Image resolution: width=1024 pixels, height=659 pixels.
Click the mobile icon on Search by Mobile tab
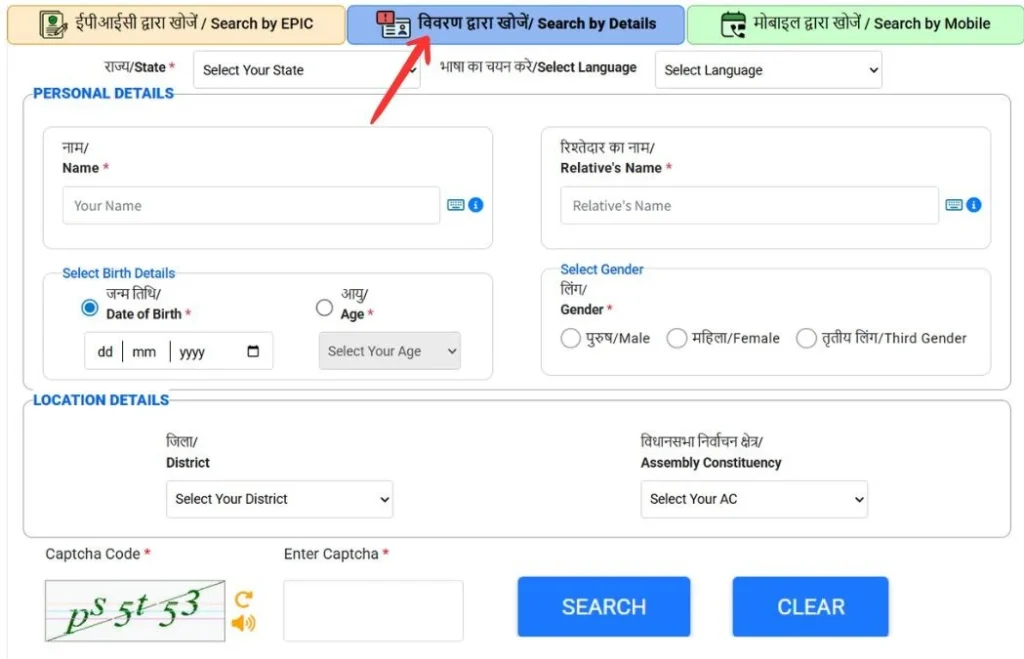click(732, 22)
